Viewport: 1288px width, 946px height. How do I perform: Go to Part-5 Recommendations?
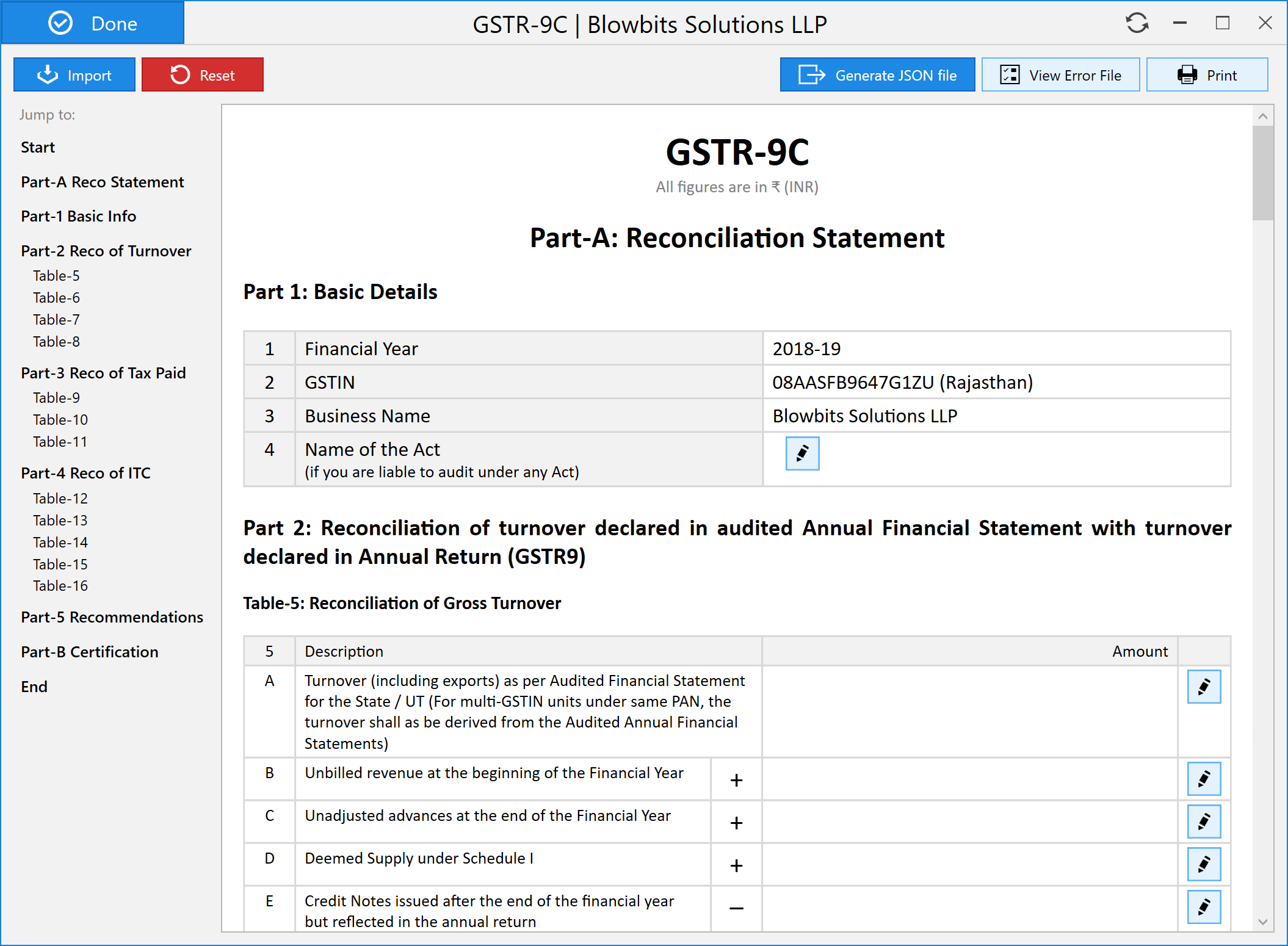(x=112, y=617)
